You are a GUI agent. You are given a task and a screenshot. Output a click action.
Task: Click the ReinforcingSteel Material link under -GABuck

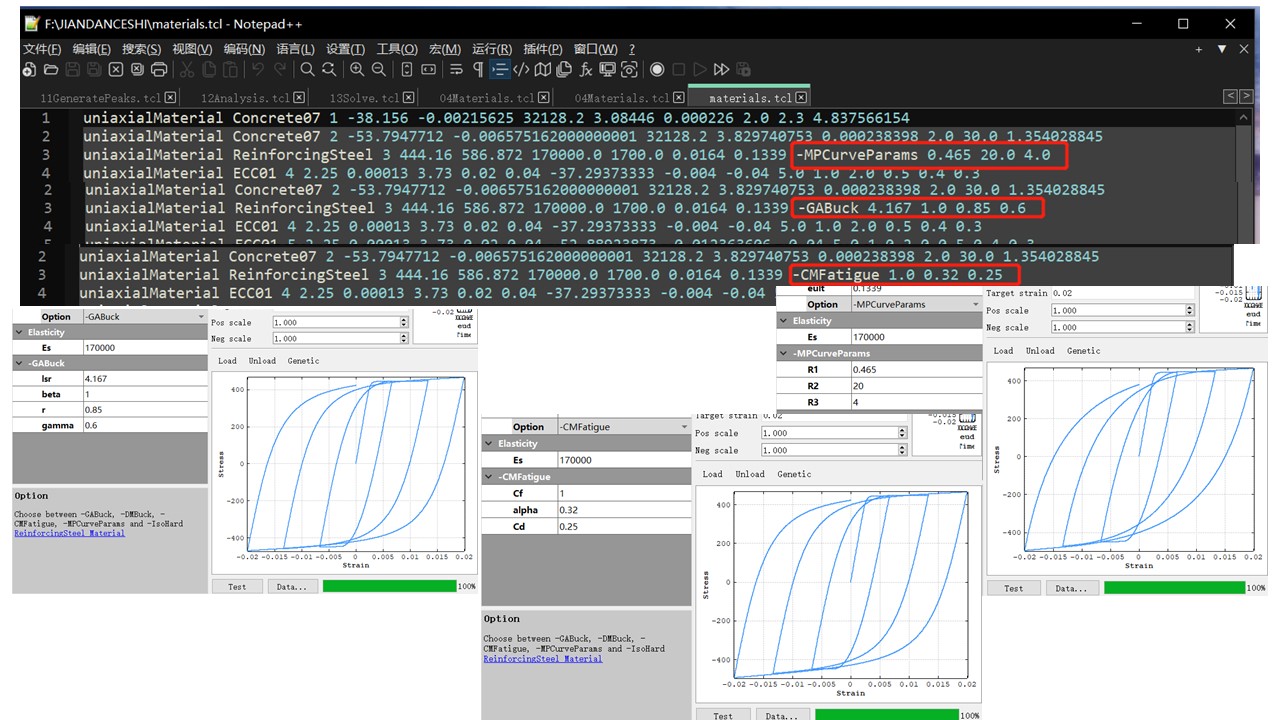(70, 533)
